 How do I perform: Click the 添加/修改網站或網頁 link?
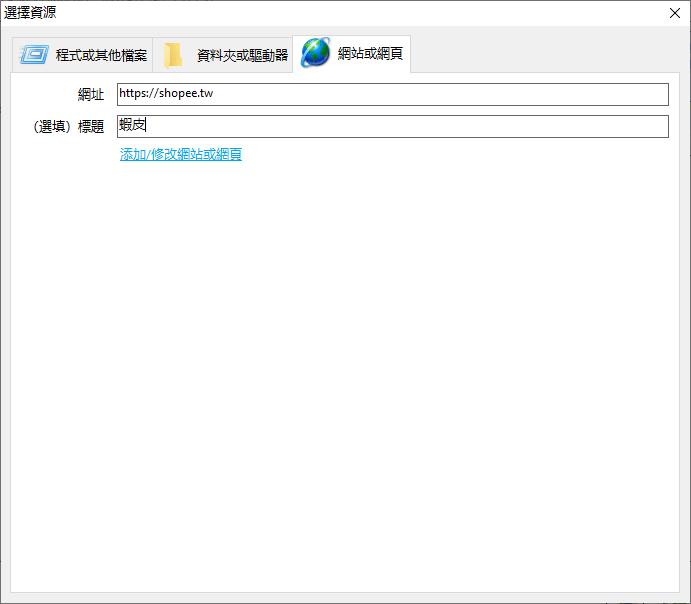181,154
